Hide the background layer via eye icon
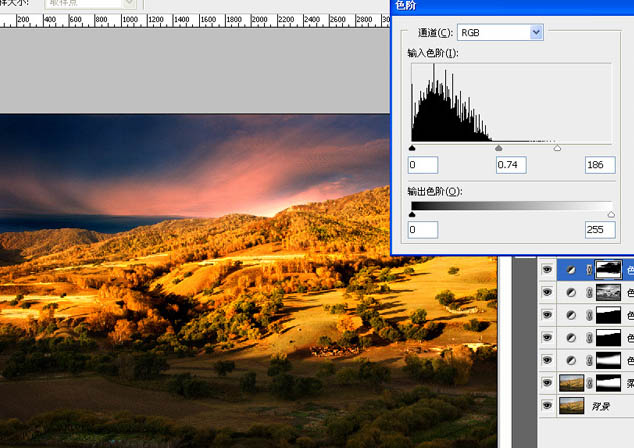 pyautogui.click(x=547, y=405)
